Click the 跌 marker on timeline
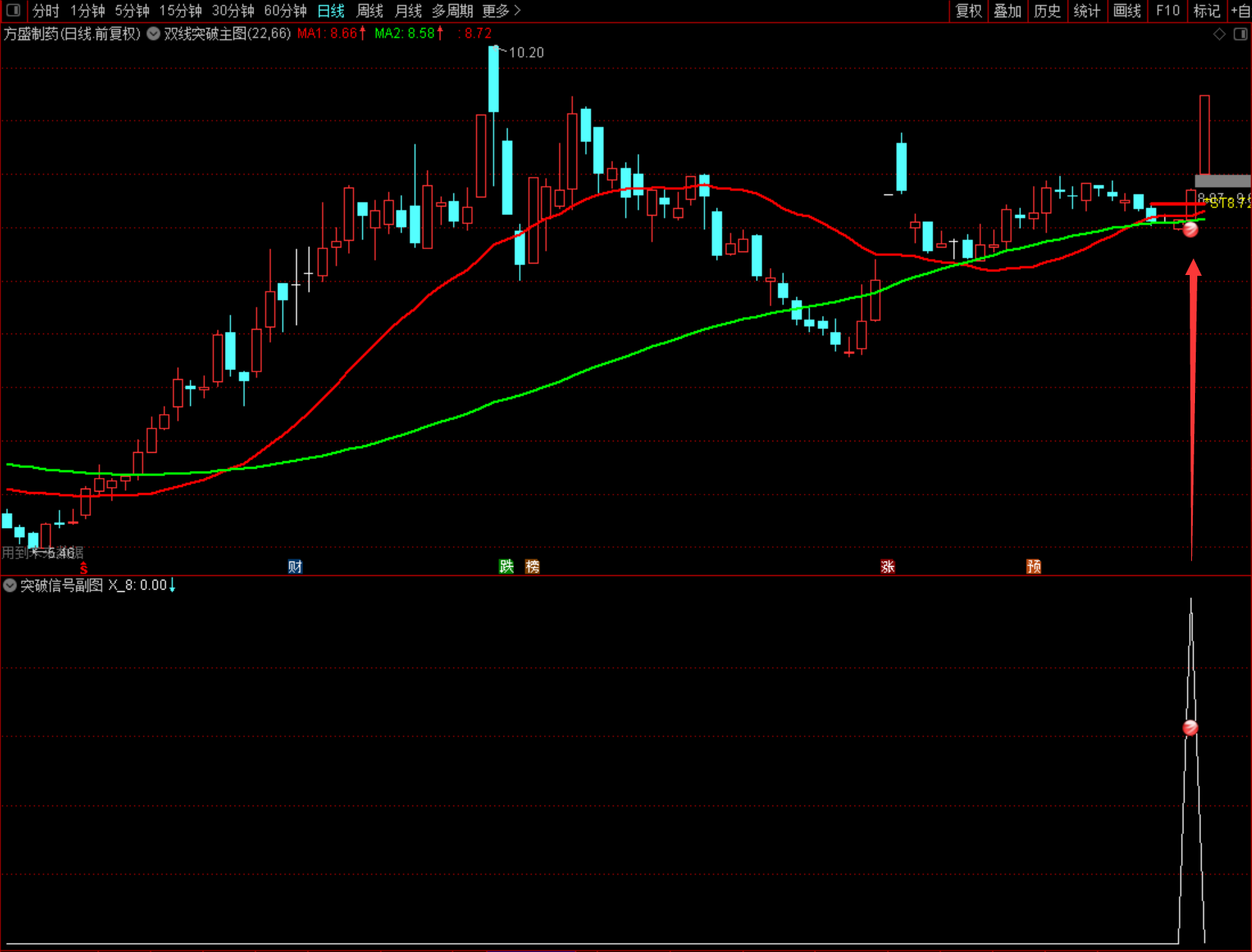Image resolution: width=1252 pixels, height=952 pixels. click(506, 566)
